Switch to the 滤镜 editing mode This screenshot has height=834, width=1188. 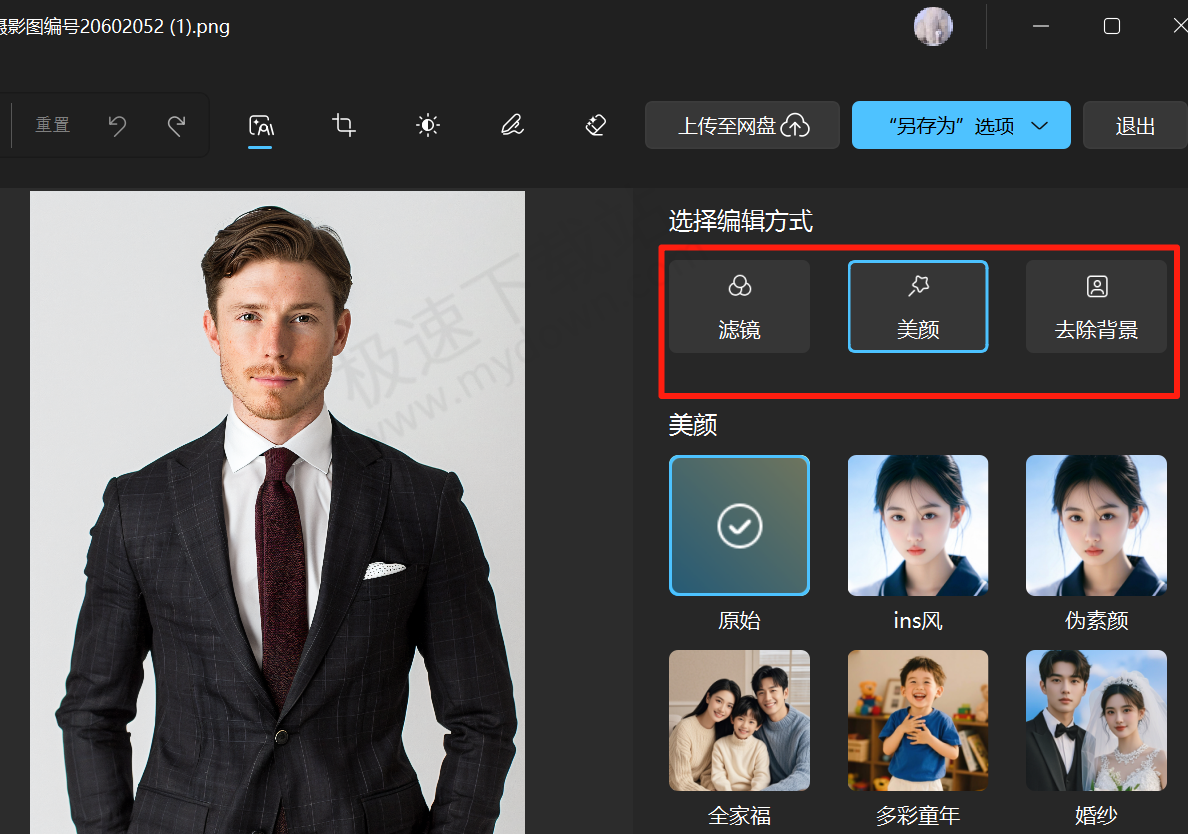pos(739,306)
